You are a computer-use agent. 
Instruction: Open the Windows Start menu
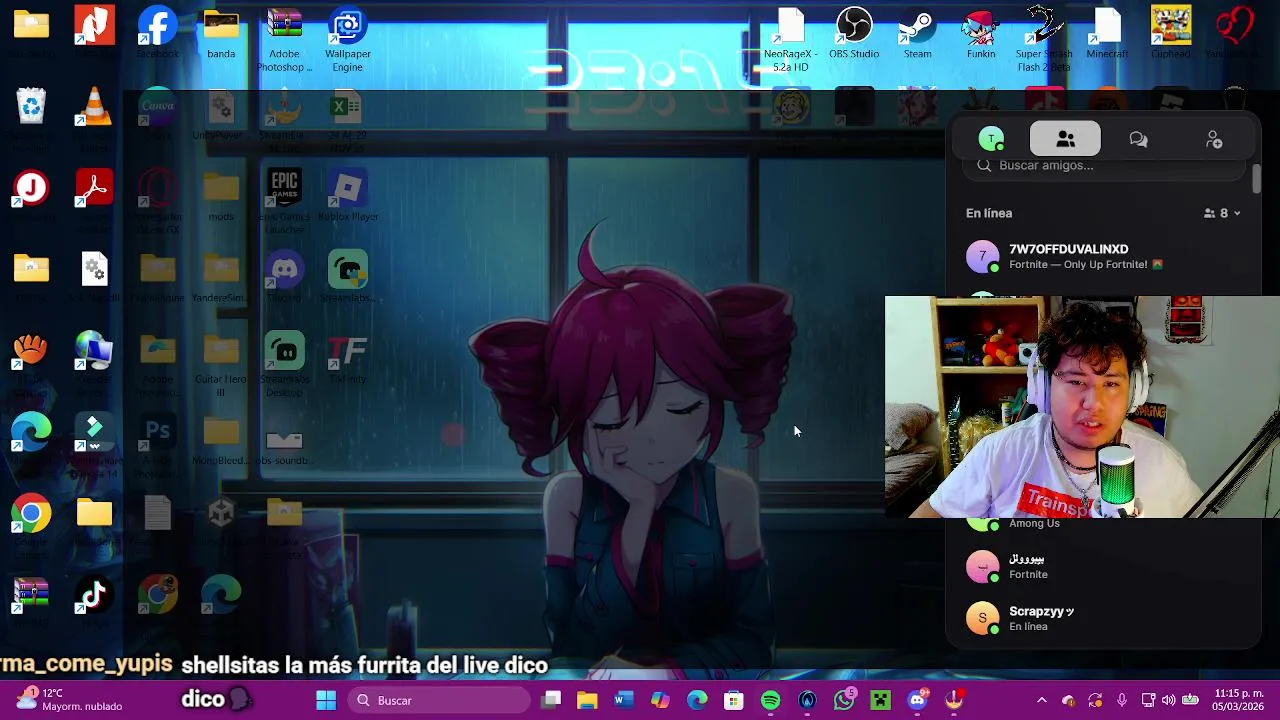(326, 700)
